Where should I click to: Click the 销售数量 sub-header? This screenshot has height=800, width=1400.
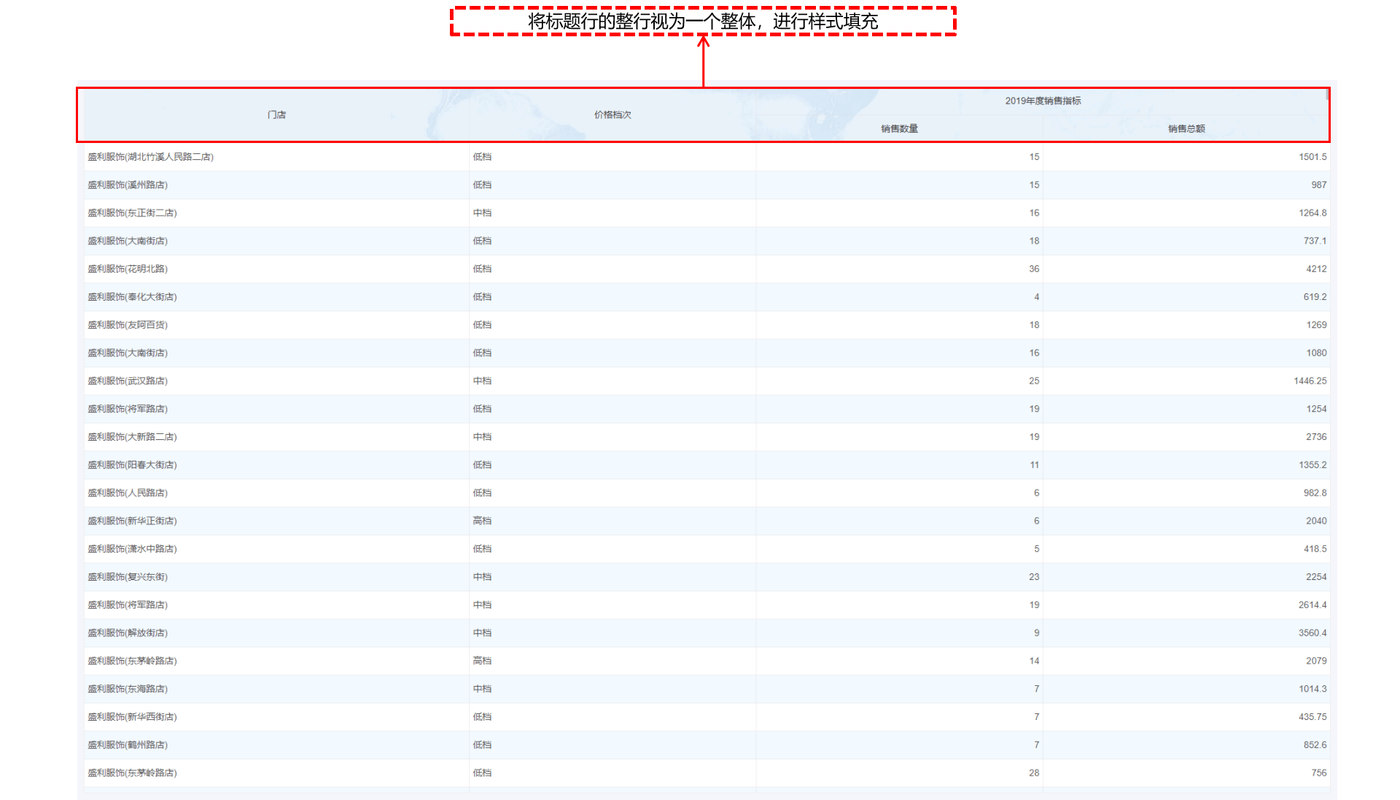point(899,129)
